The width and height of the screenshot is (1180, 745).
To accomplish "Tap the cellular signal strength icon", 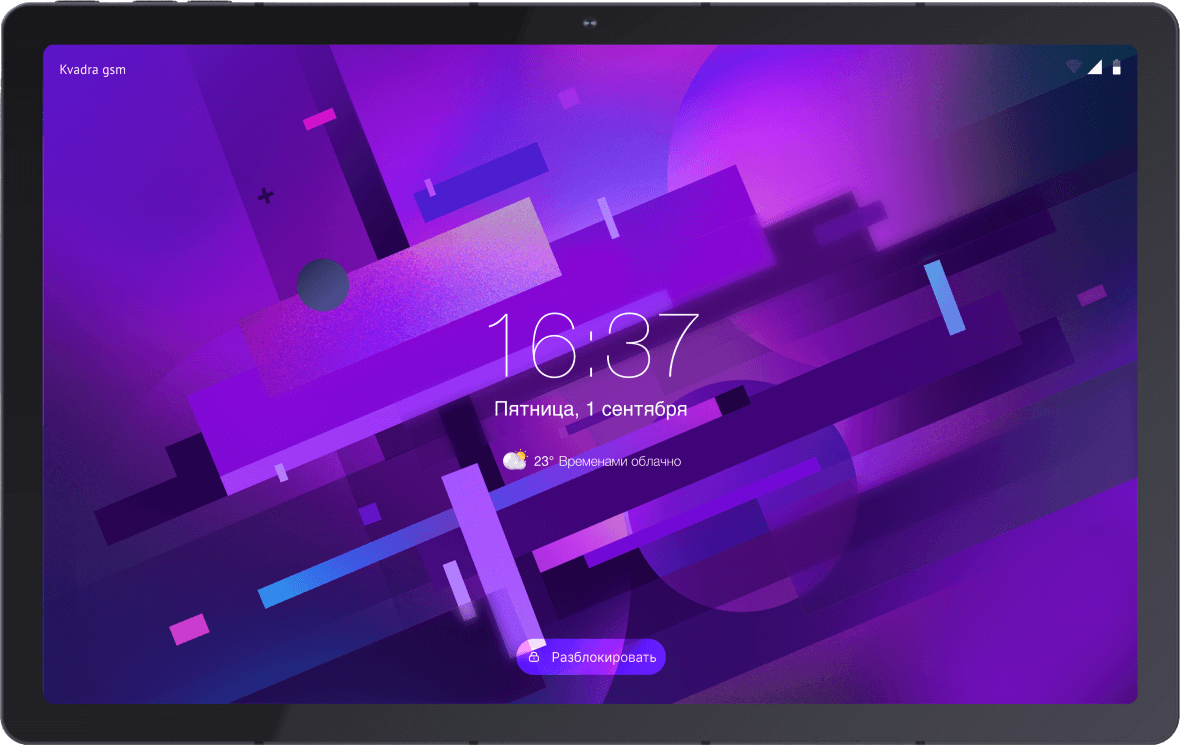I will [1095, 67].
